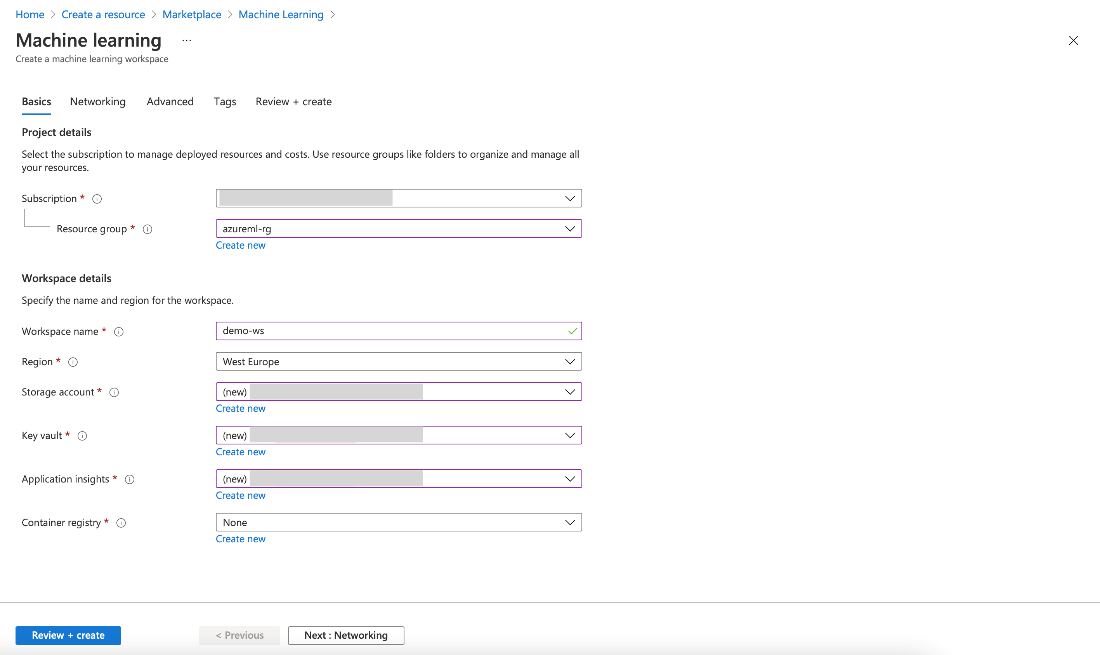Click the Previous button

(x=239, y=635)
